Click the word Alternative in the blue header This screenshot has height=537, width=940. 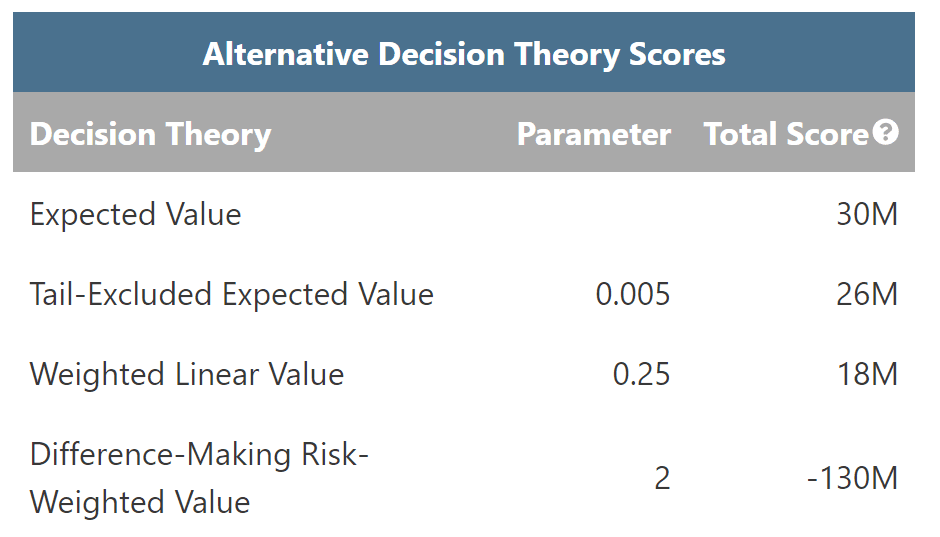pos(285,55)
